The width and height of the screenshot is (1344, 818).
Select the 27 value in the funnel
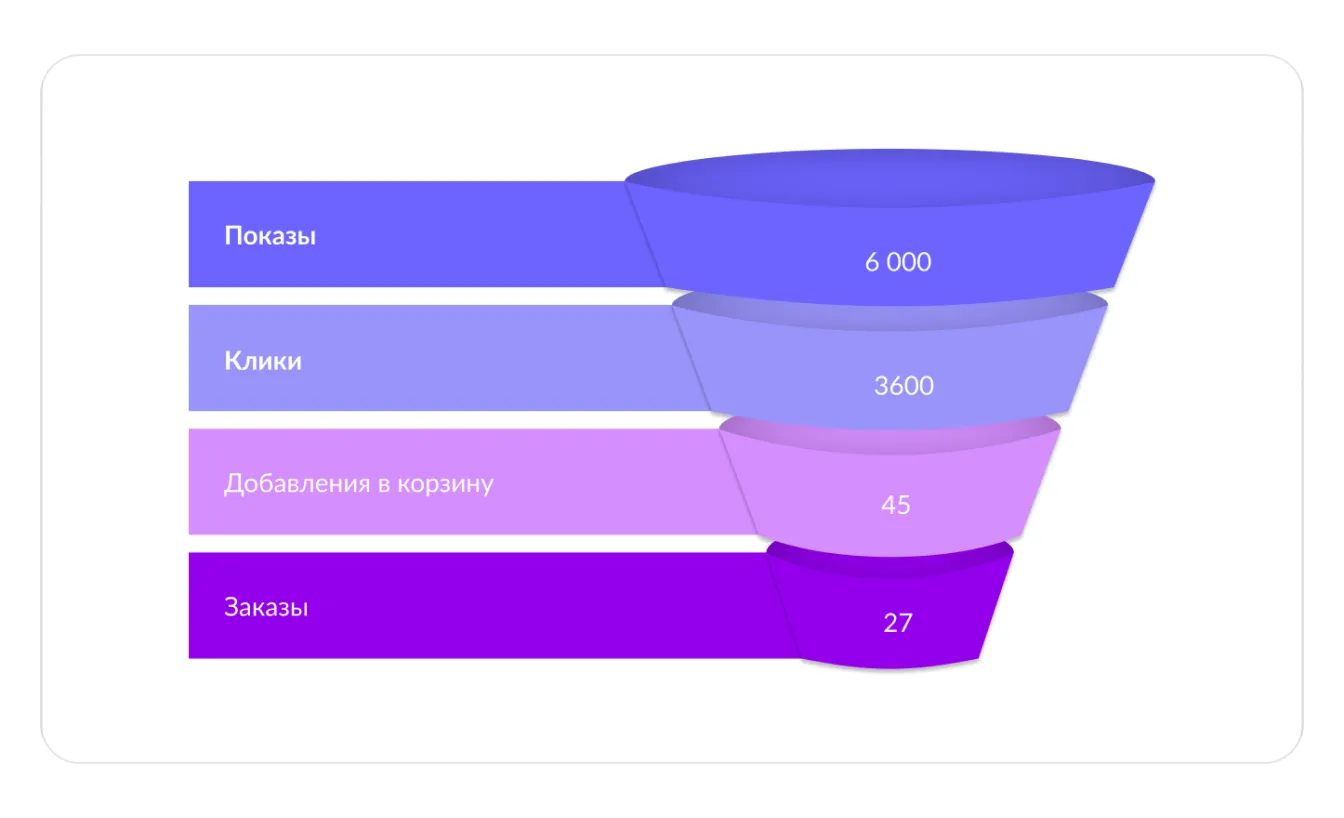[x=898, y=622]
